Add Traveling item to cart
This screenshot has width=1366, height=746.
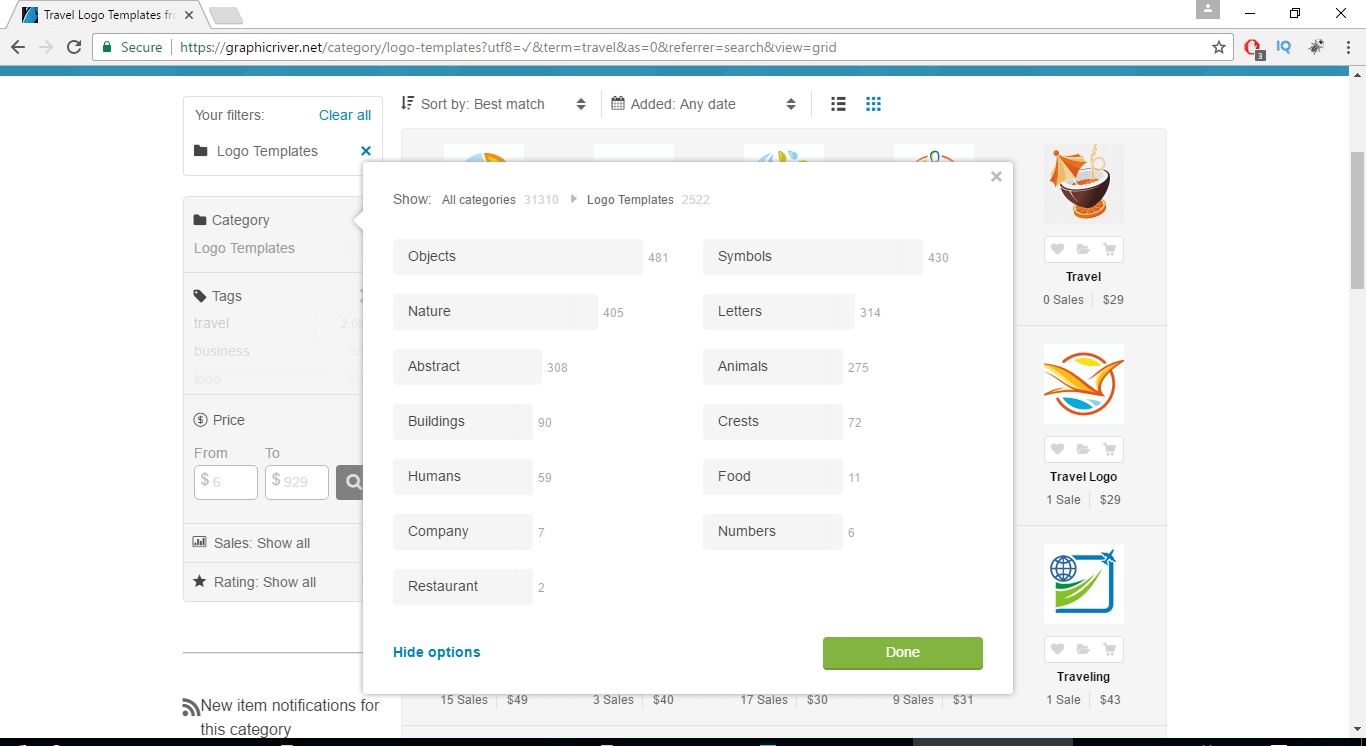[x=1110, y=650]
